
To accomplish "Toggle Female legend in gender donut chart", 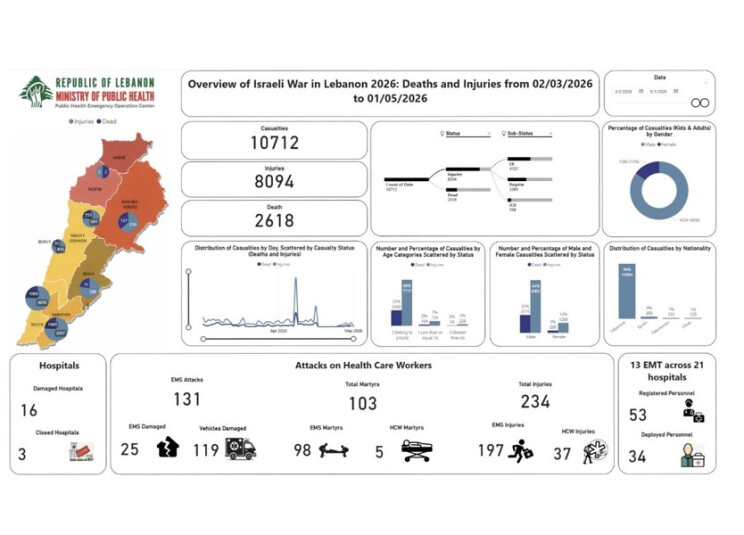I will coord(667,144).
